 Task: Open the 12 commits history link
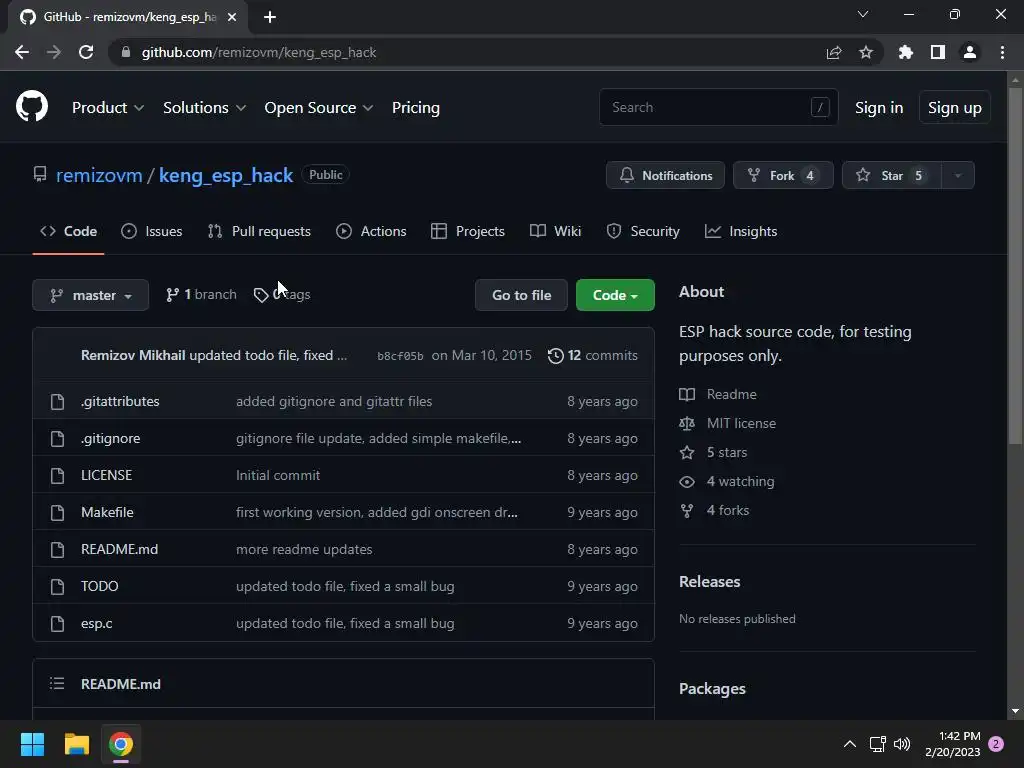[593, 356]
